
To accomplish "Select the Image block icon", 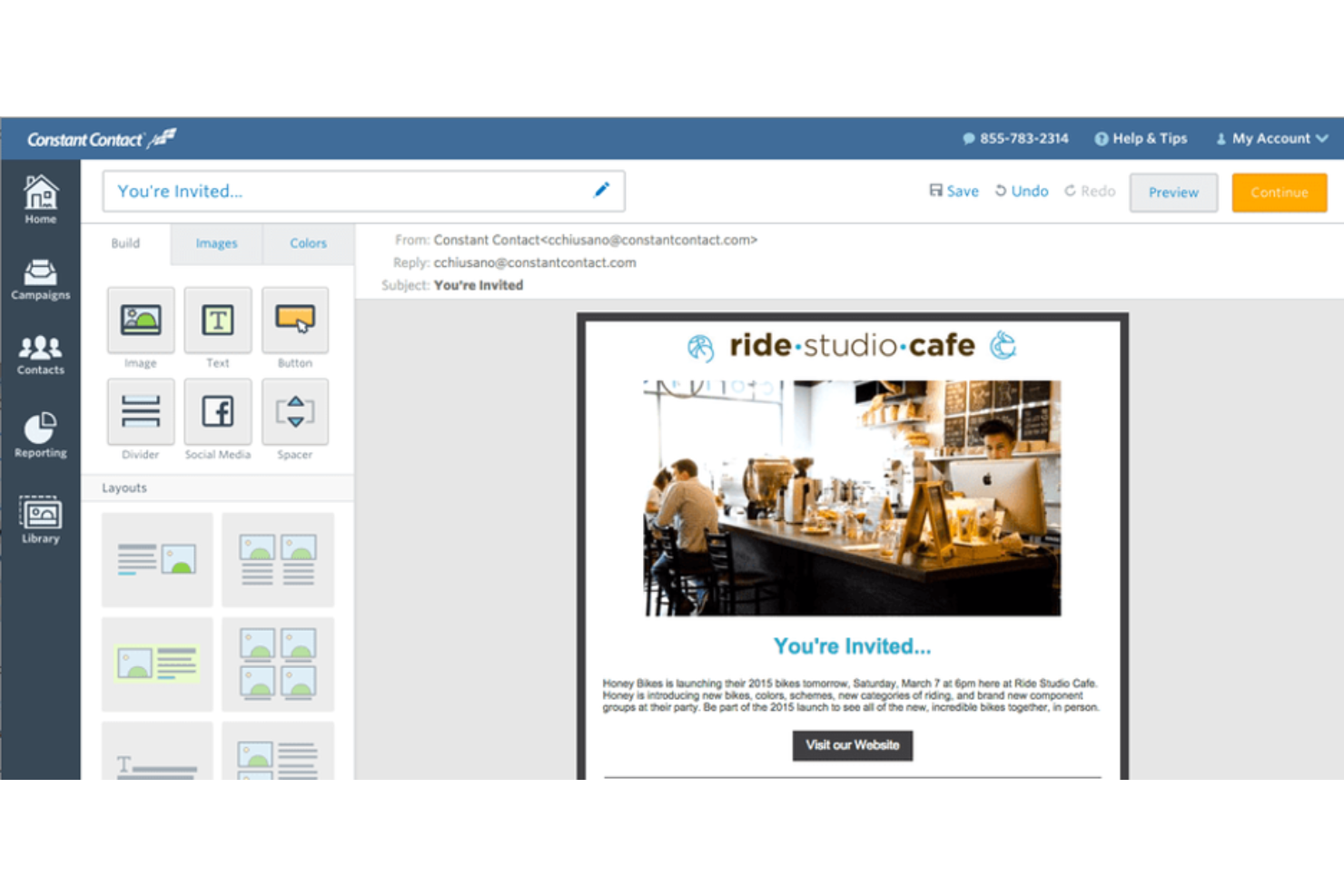I will (x=140, y=322).
